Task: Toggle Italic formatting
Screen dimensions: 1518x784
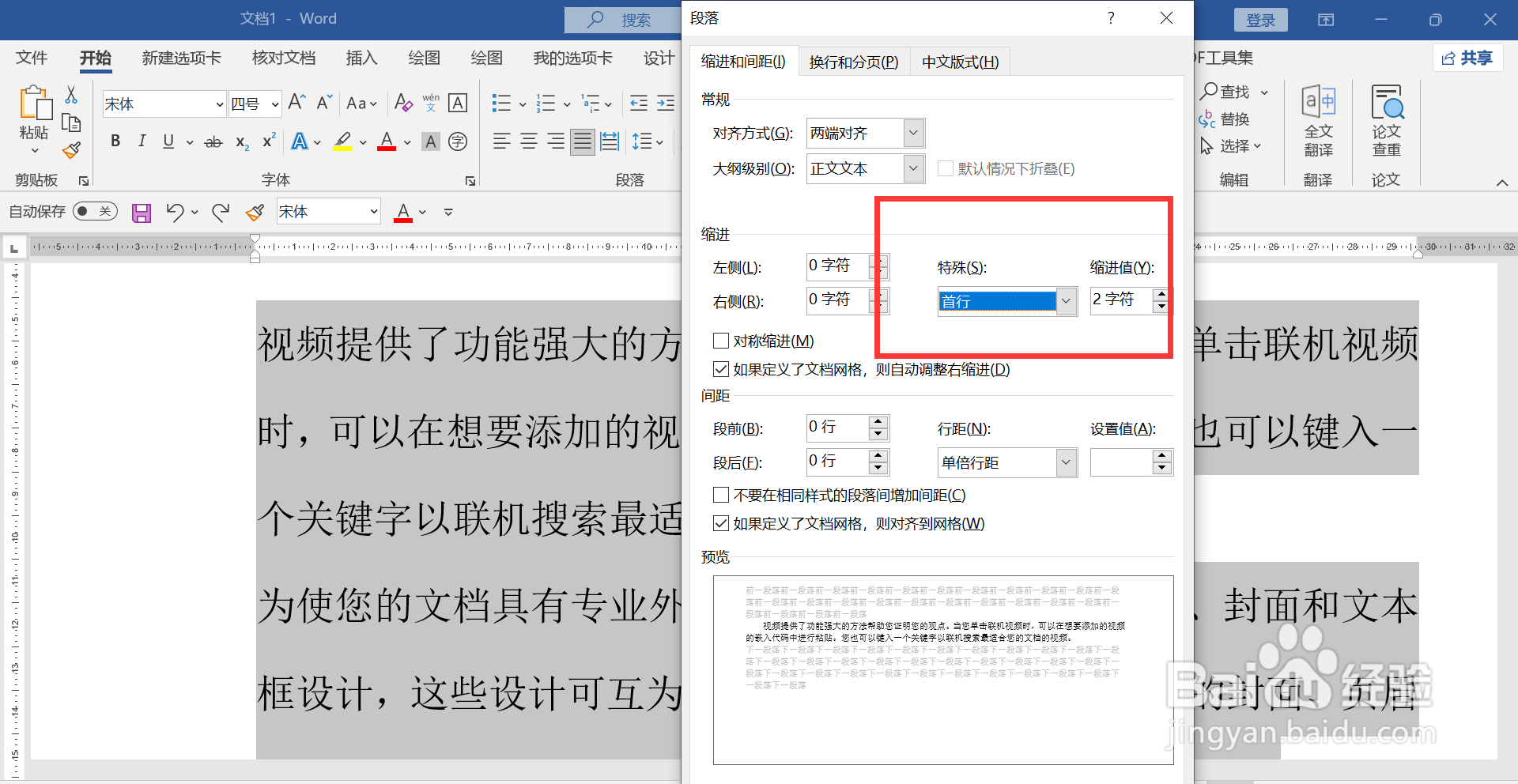Action: [x=142, y=141]
